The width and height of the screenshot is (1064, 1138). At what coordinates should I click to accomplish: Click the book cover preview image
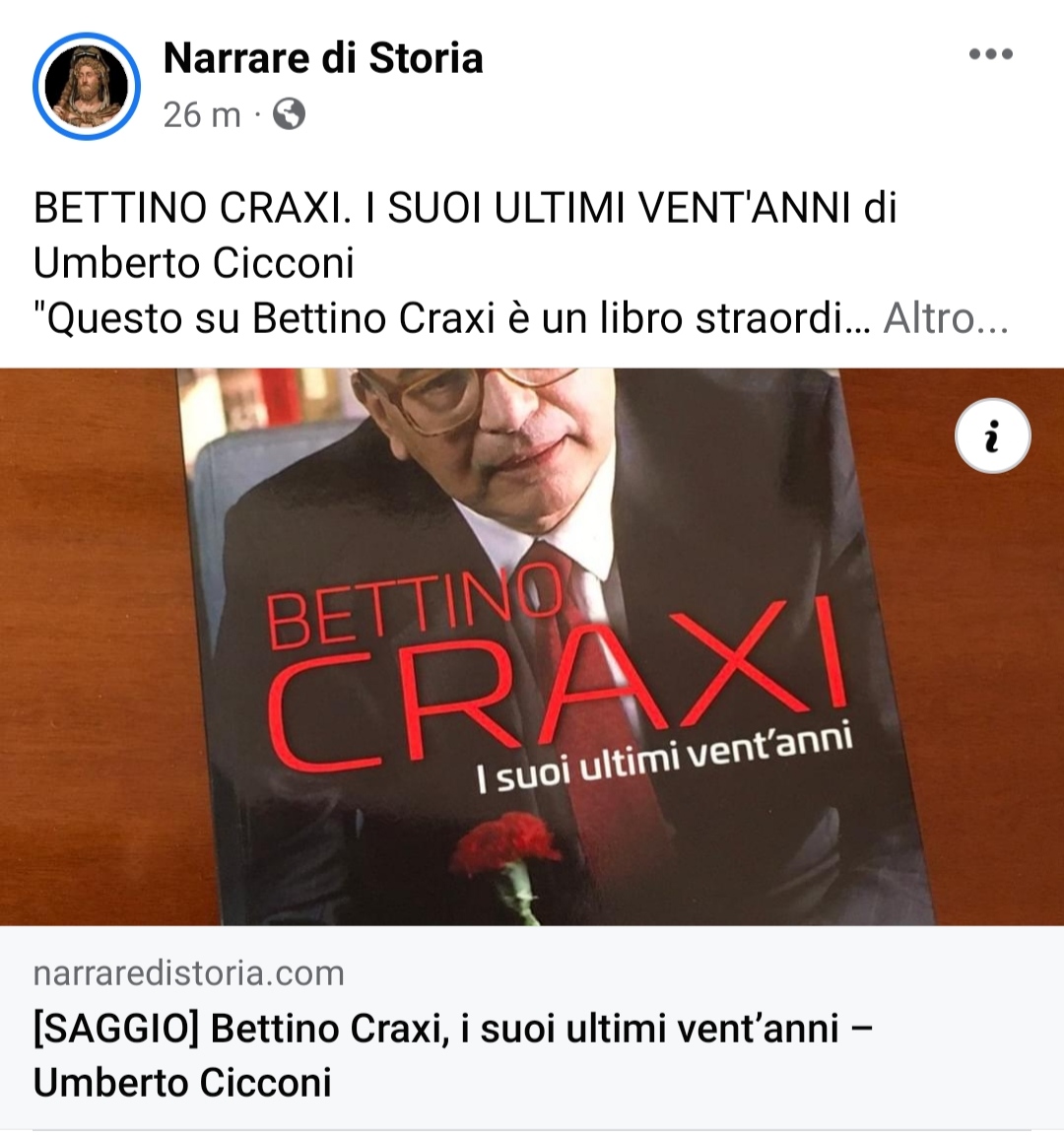pyautogui.click(x=532, y=646)
